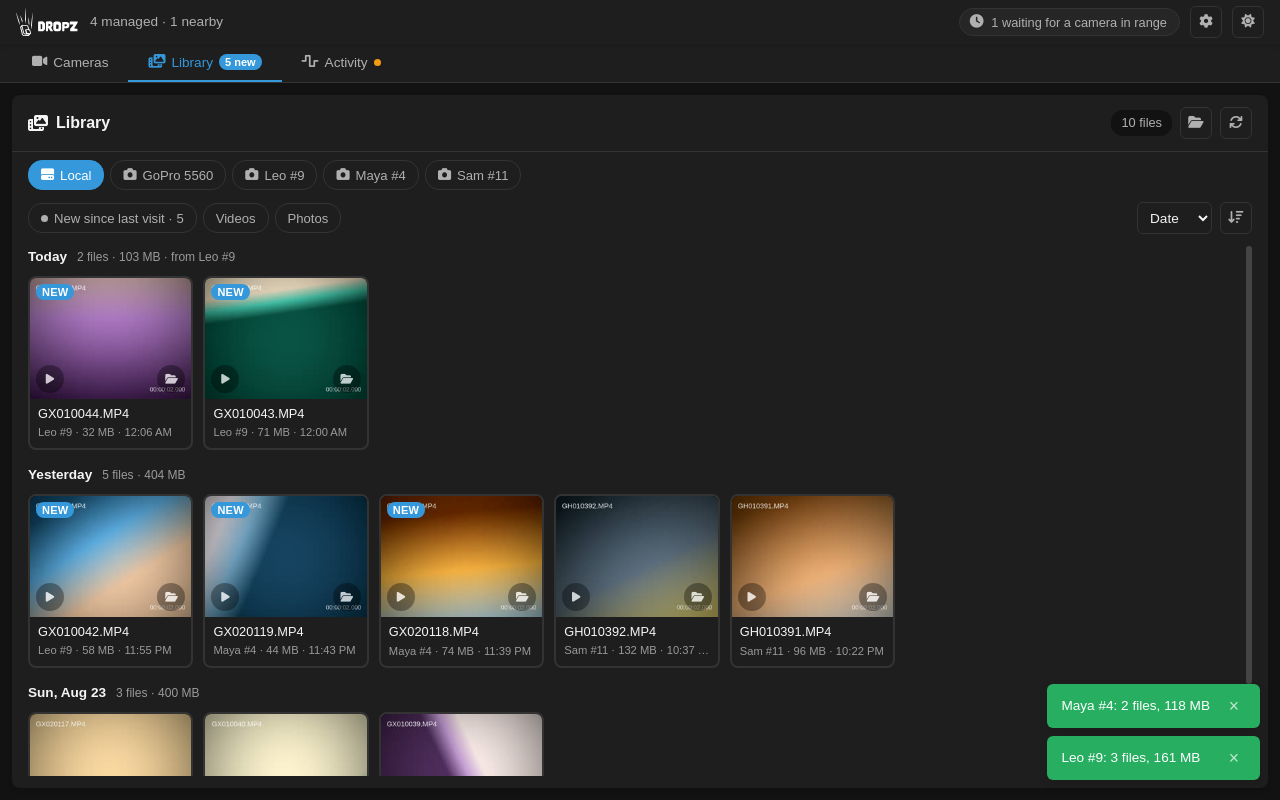The image size is (1280, 800).
Task: Open the settings gear icon
Action: tap(1206, 22)
